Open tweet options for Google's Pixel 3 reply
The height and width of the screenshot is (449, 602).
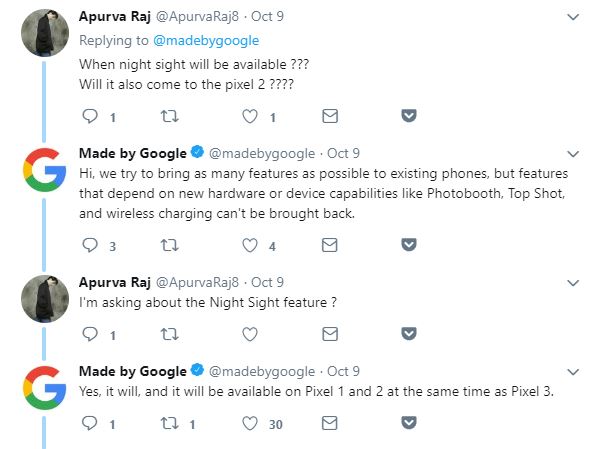tap(572, 372)
